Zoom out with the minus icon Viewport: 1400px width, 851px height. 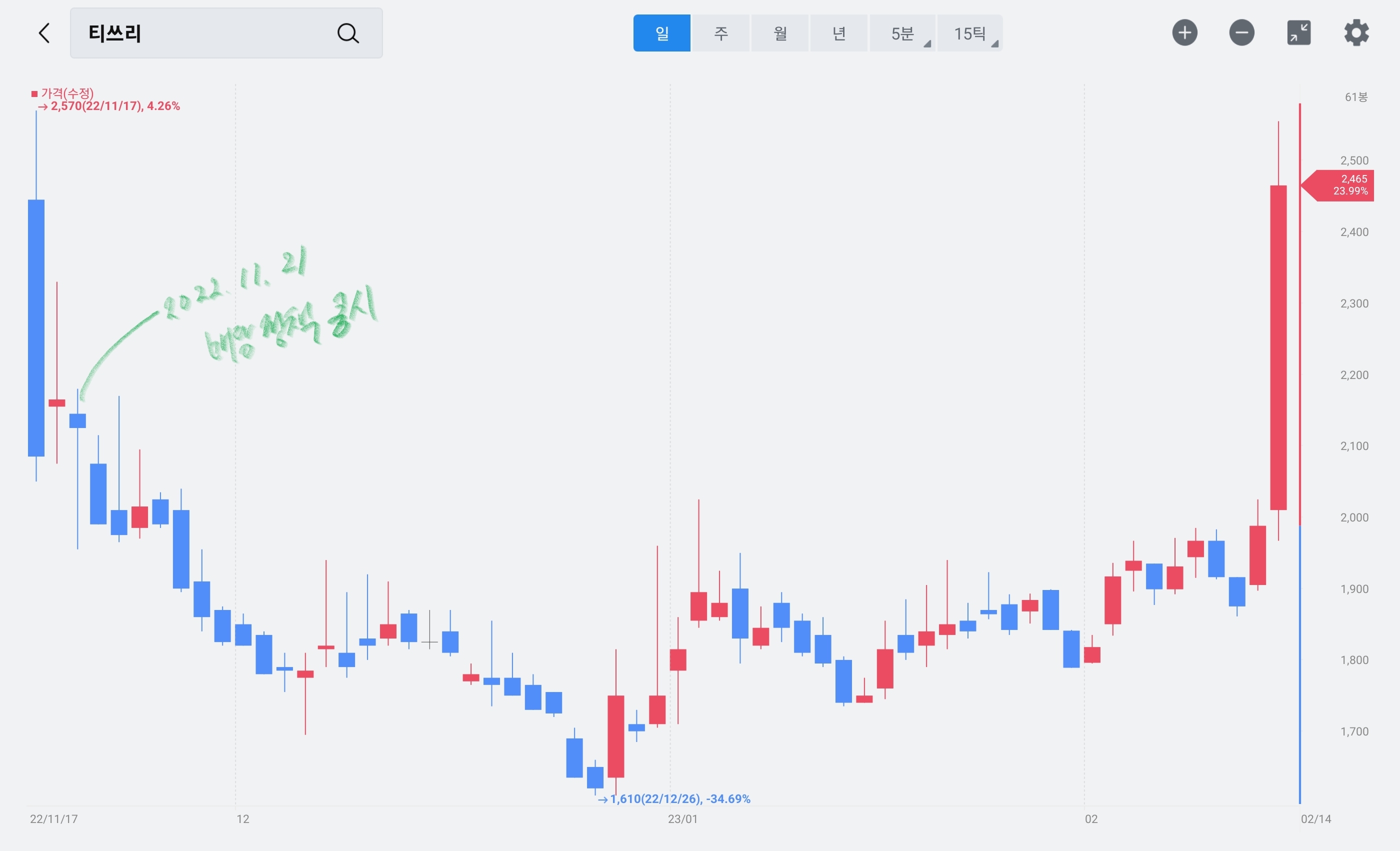[1241, 32]
